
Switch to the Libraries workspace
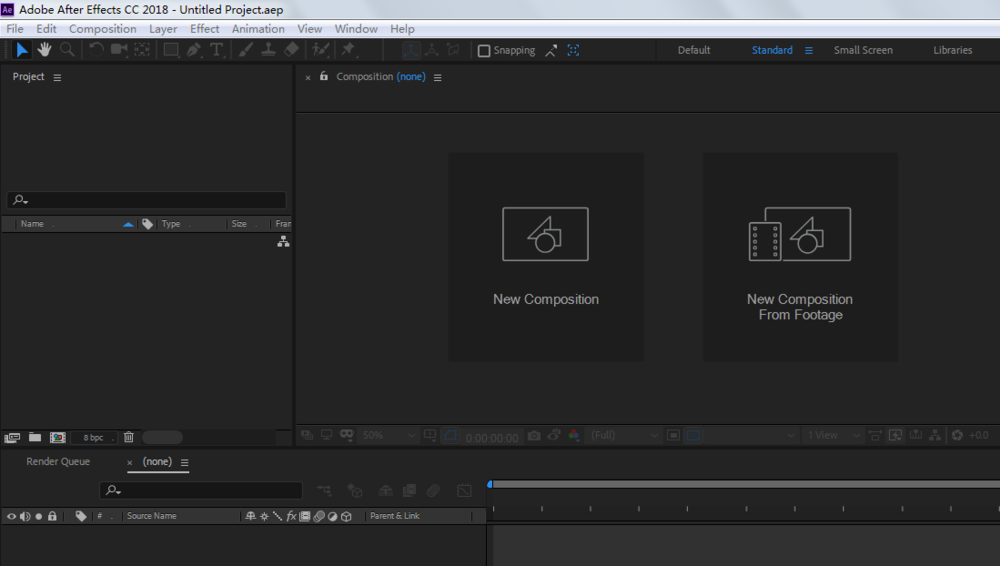pos(953,50)
